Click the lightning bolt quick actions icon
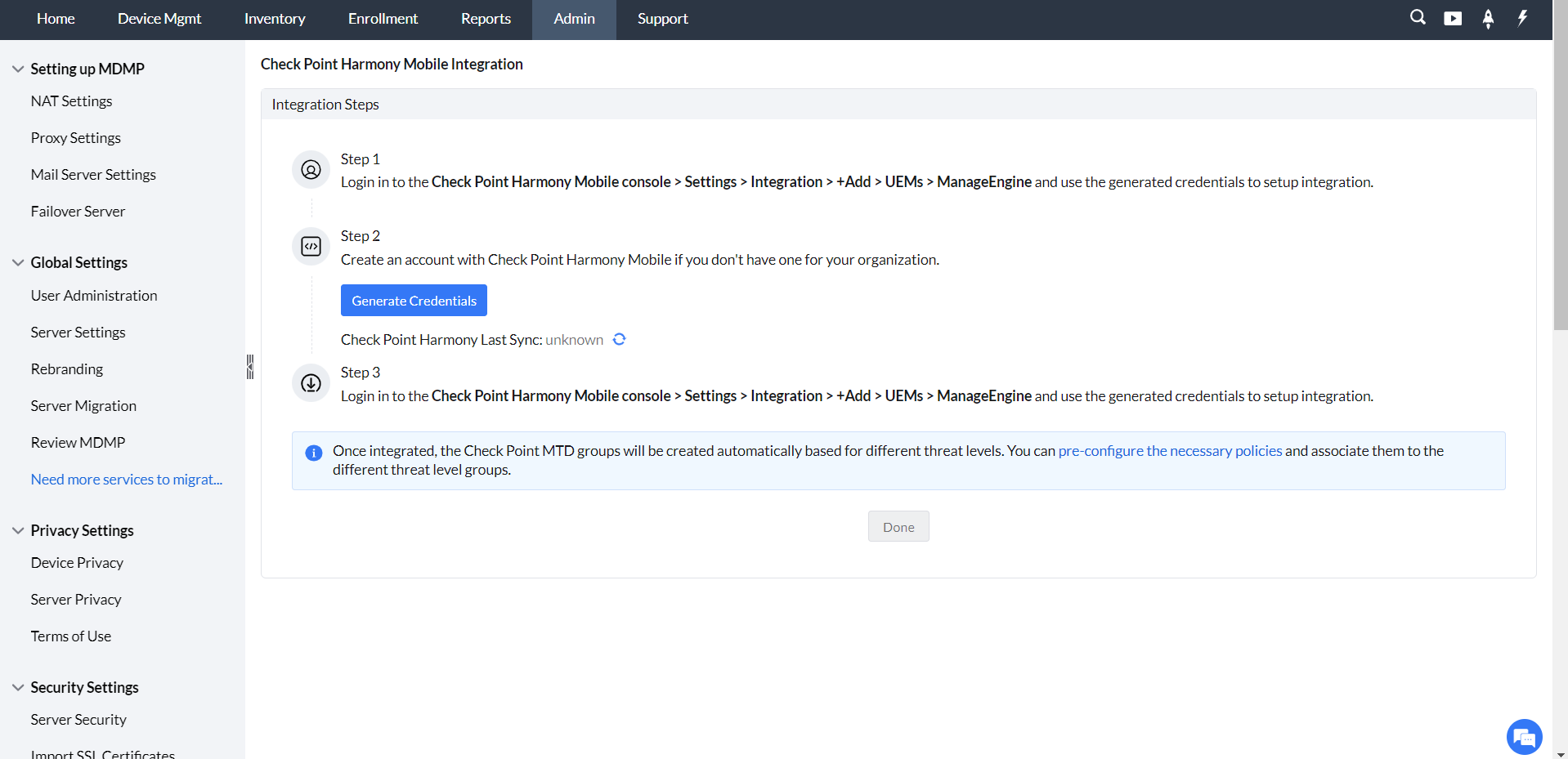Image resolution: width=1568 pixels, height=759 pixels. click(1522, 17)
